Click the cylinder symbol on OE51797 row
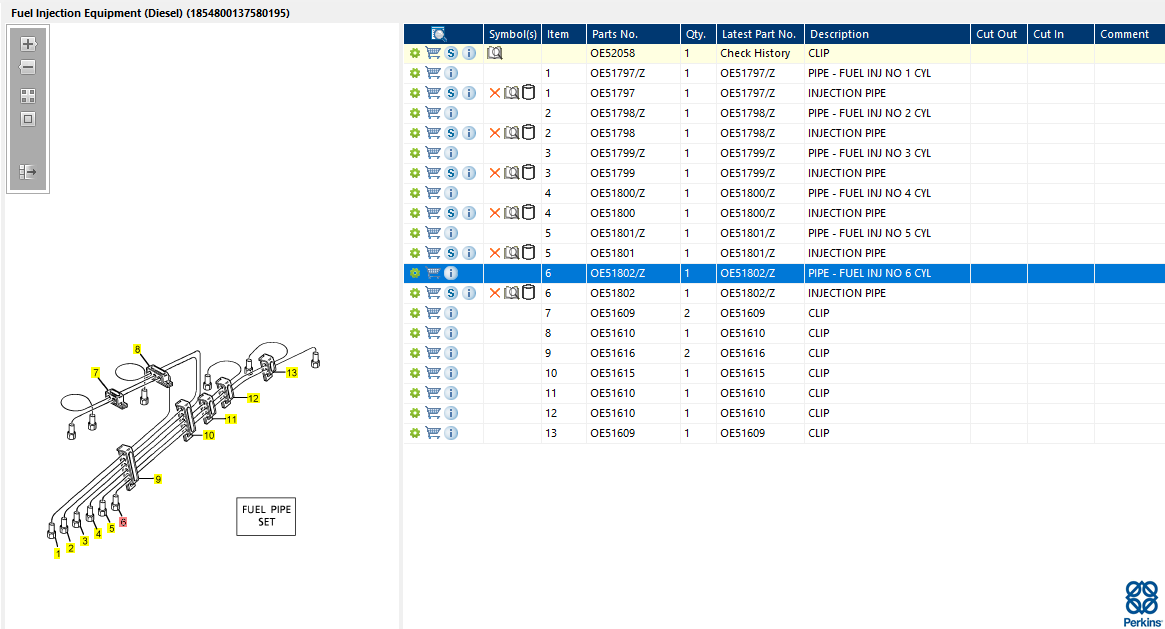1165x629 pixels. tap(528, 93)
